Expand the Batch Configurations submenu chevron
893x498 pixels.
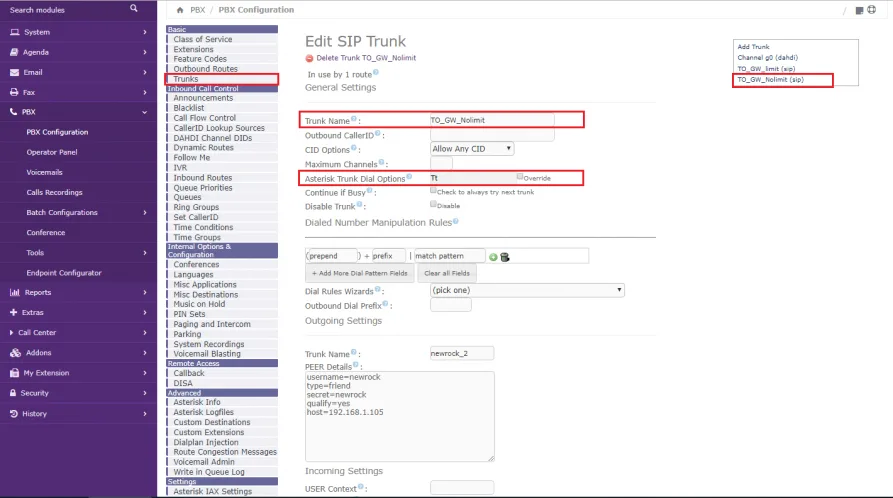145,213
